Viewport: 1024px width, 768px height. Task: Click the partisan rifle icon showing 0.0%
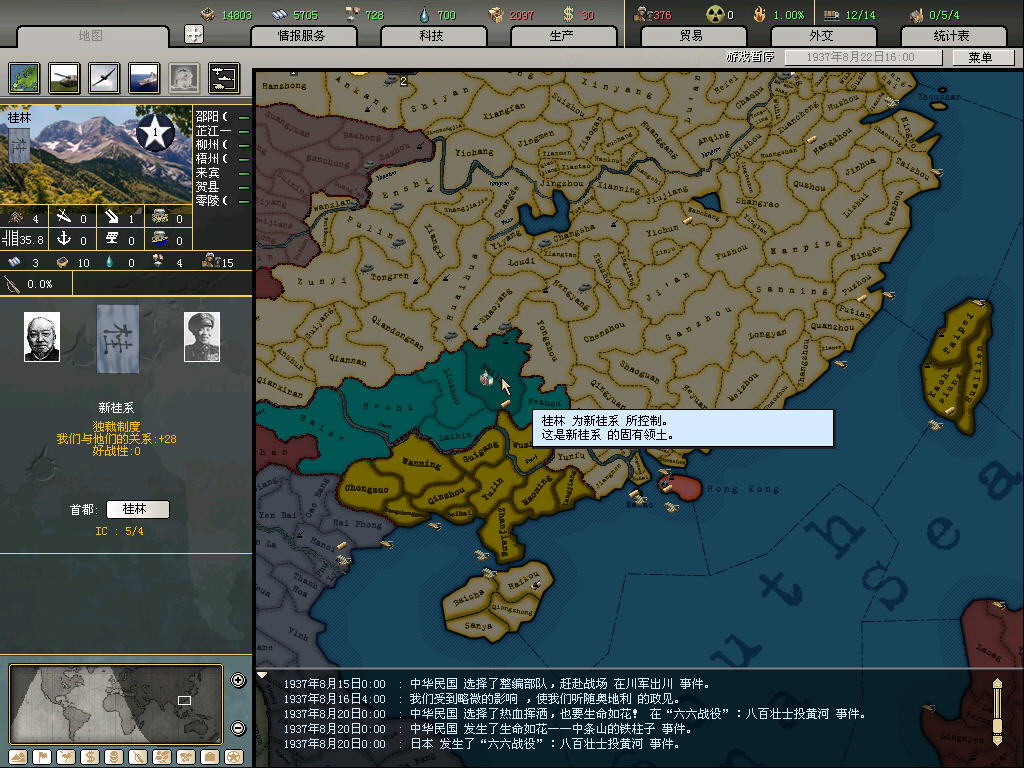[x=12, y=284]
